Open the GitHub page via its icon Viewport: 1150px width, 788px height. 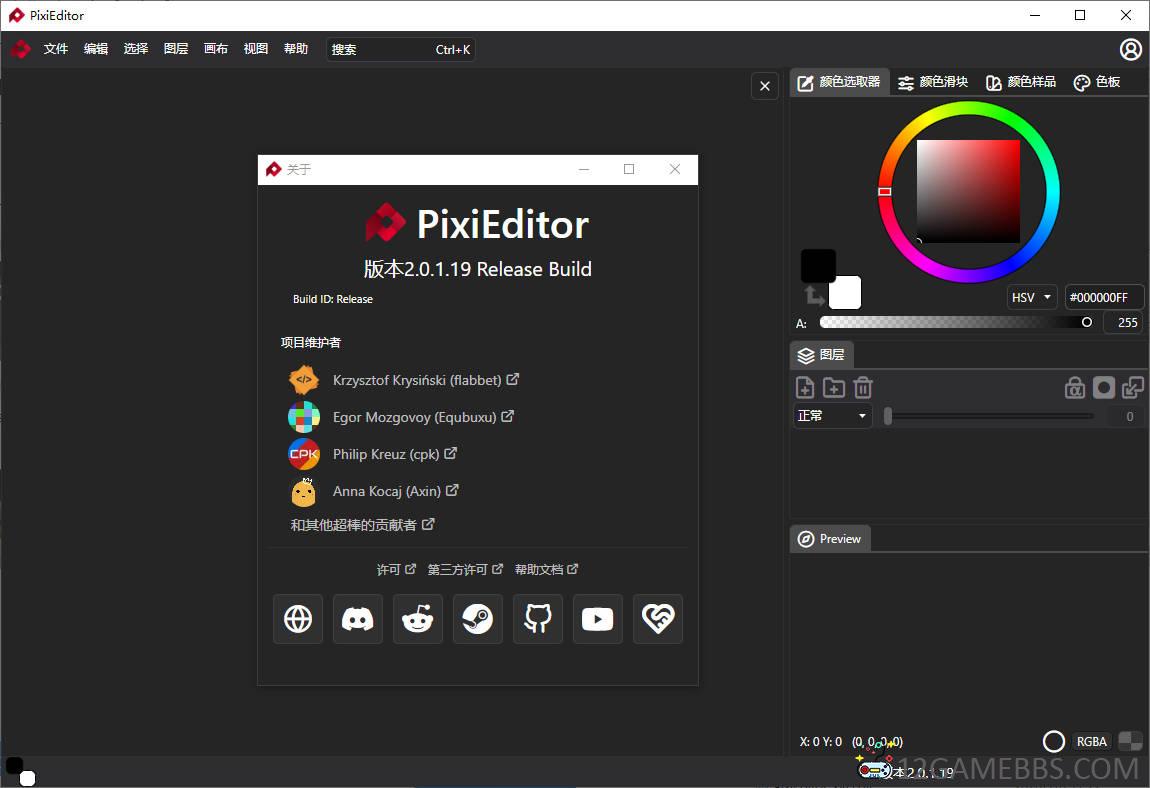click(x=537, y=619)
